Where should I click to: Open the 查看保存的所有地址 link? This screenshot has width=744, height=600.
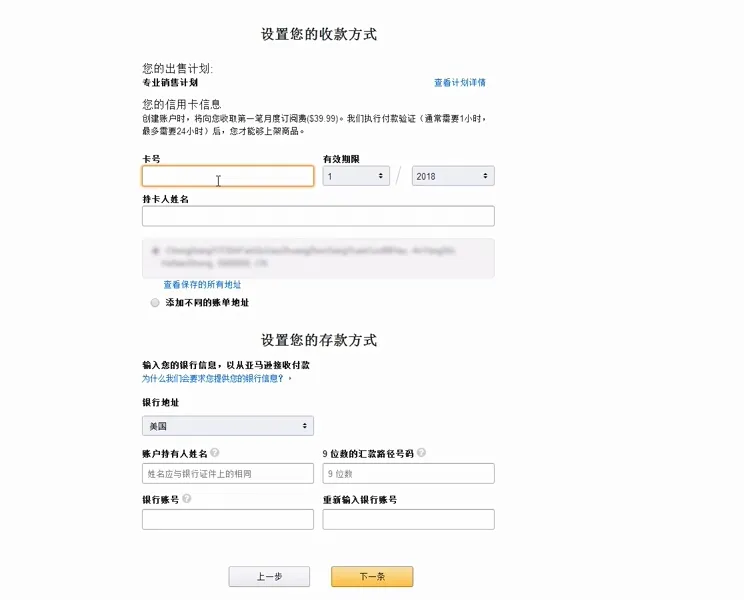(x=202, y=285)
